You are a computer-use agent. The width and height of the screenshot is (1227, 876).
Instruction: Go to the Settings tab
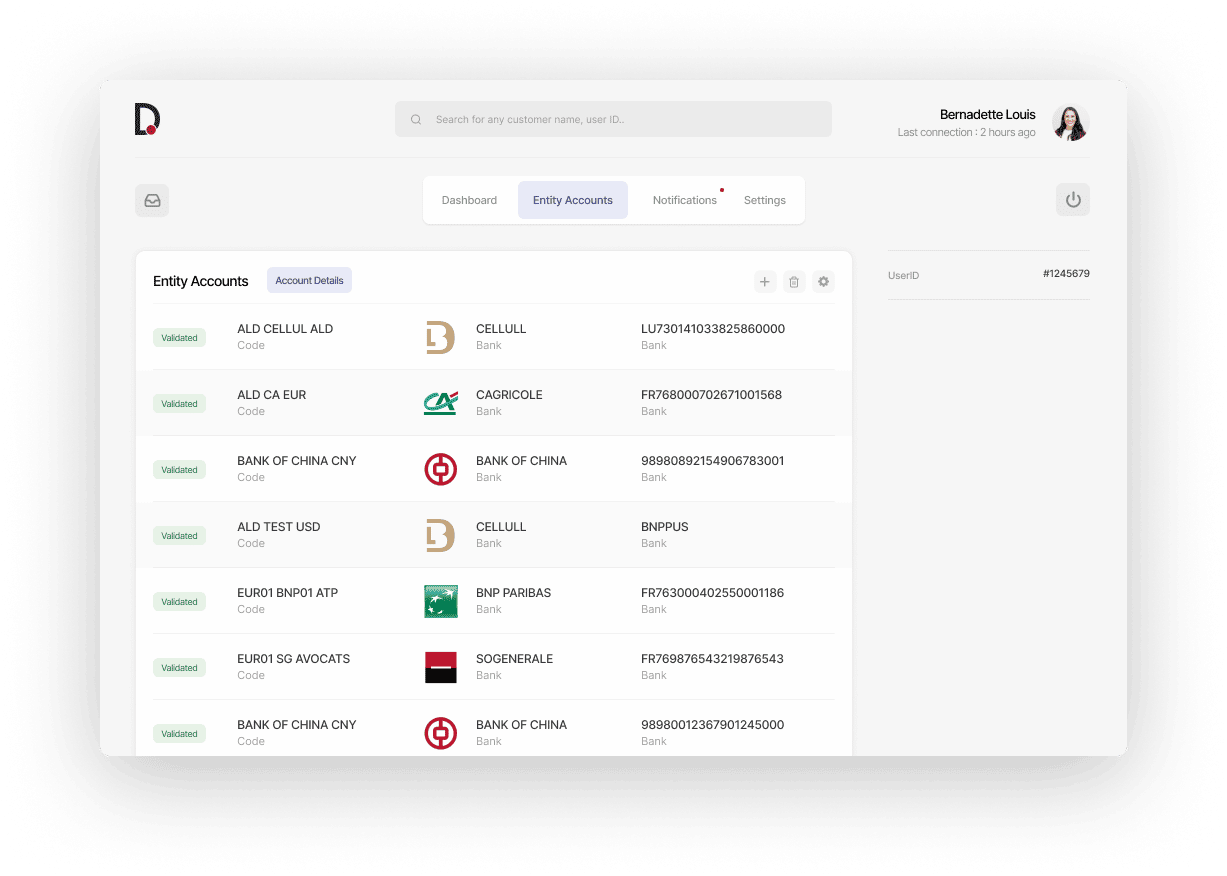point(764,200)
